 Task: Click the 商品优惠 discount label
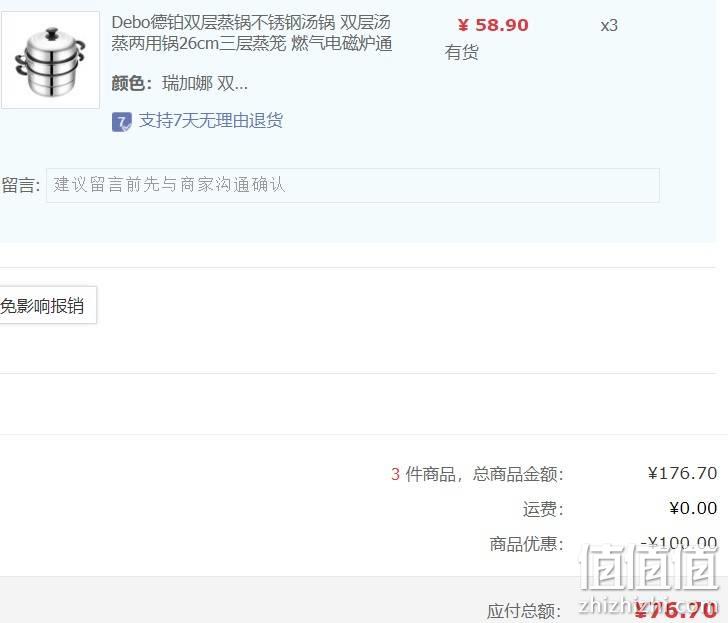point(526,544)
